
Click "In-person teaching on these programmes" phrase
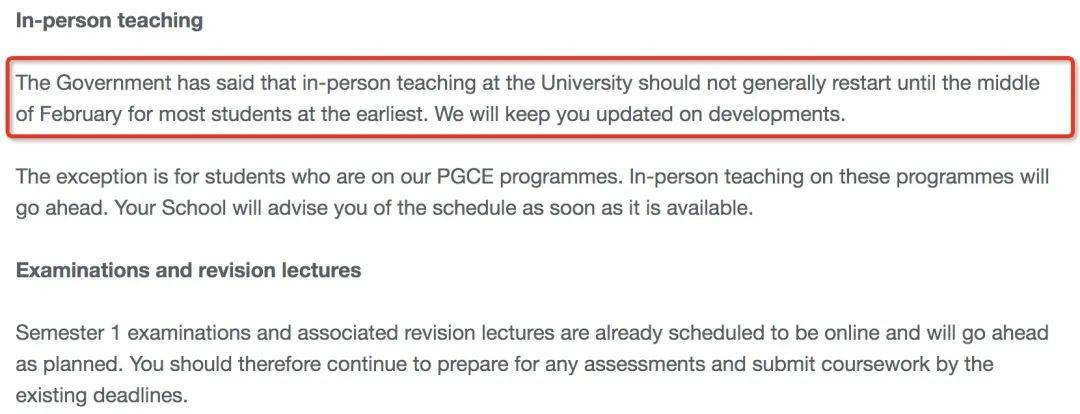(820, 178)
